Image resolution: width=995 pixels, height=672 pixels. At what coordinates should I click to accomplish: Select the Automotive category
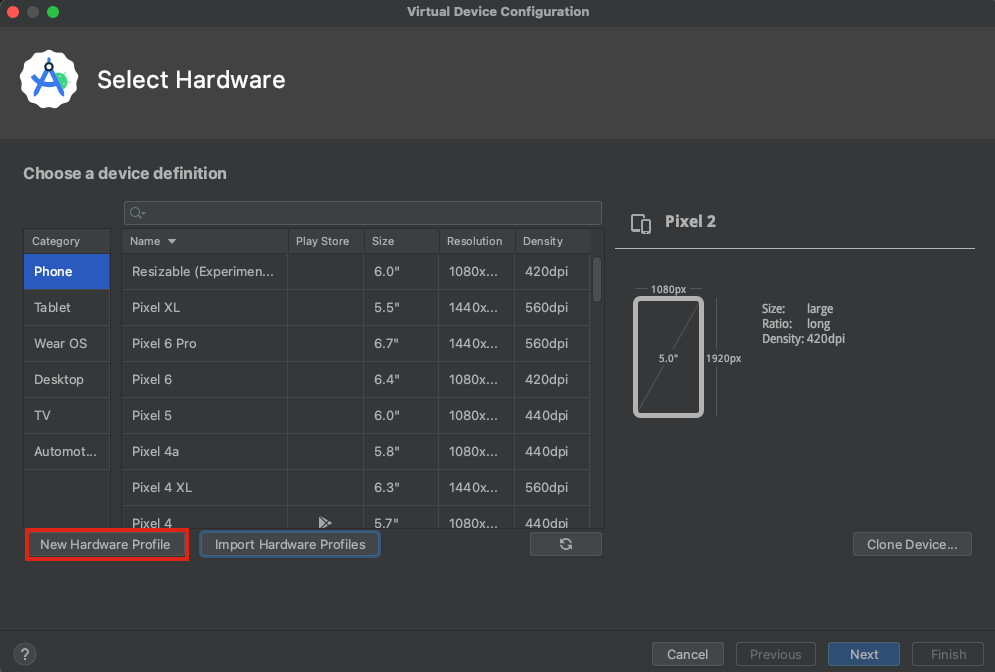pos(67,451)
